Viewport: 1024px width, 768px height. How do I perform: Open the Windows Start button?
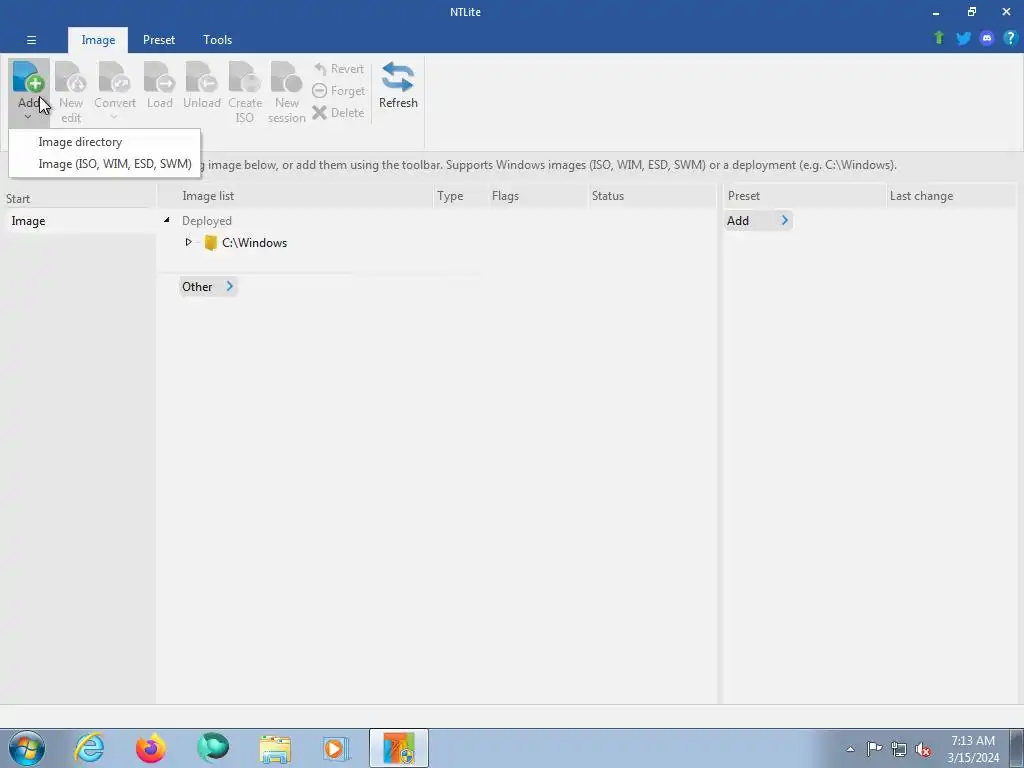(27, 748)
